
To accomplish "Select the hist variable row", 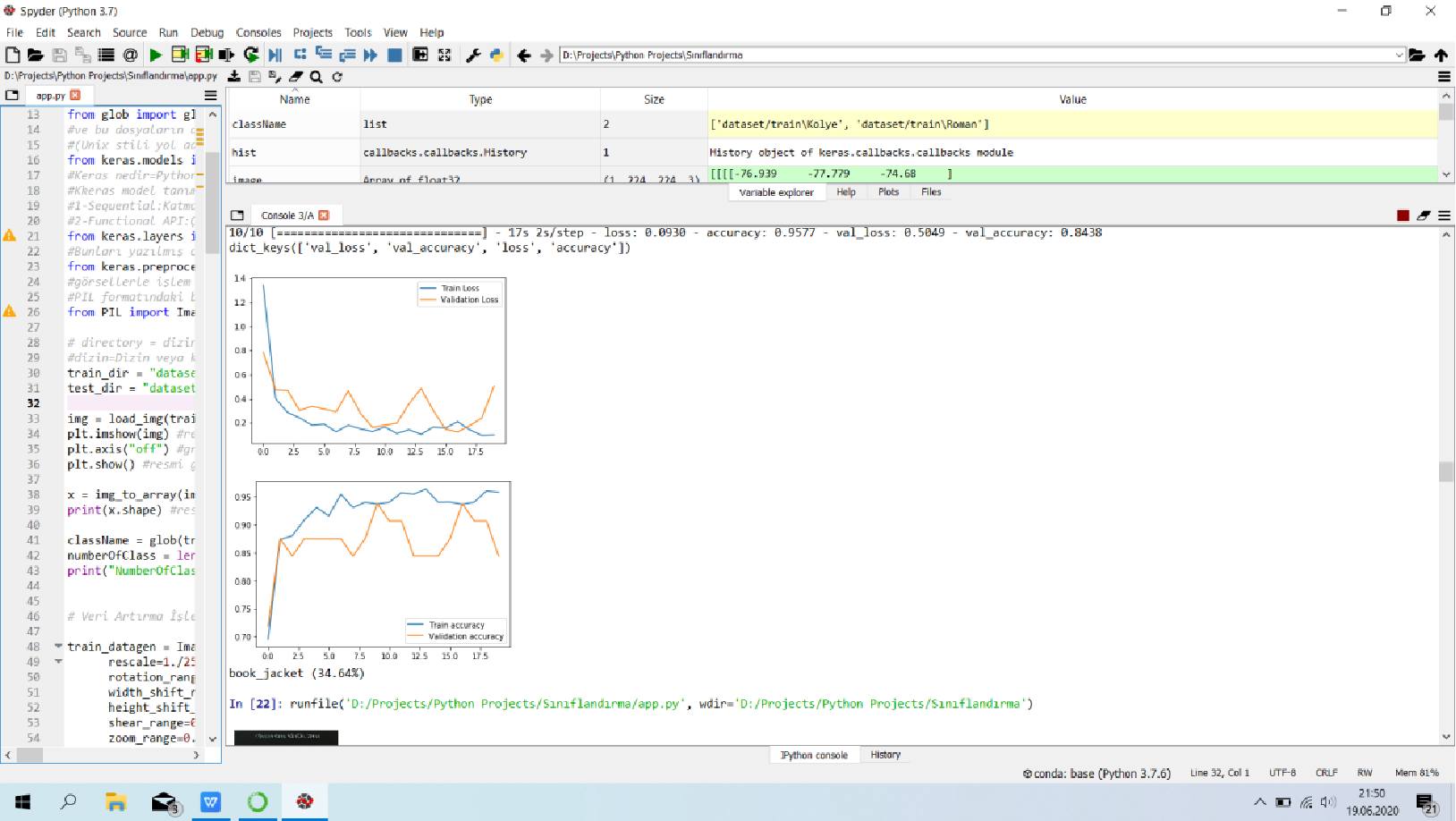I will pos(833,152).
